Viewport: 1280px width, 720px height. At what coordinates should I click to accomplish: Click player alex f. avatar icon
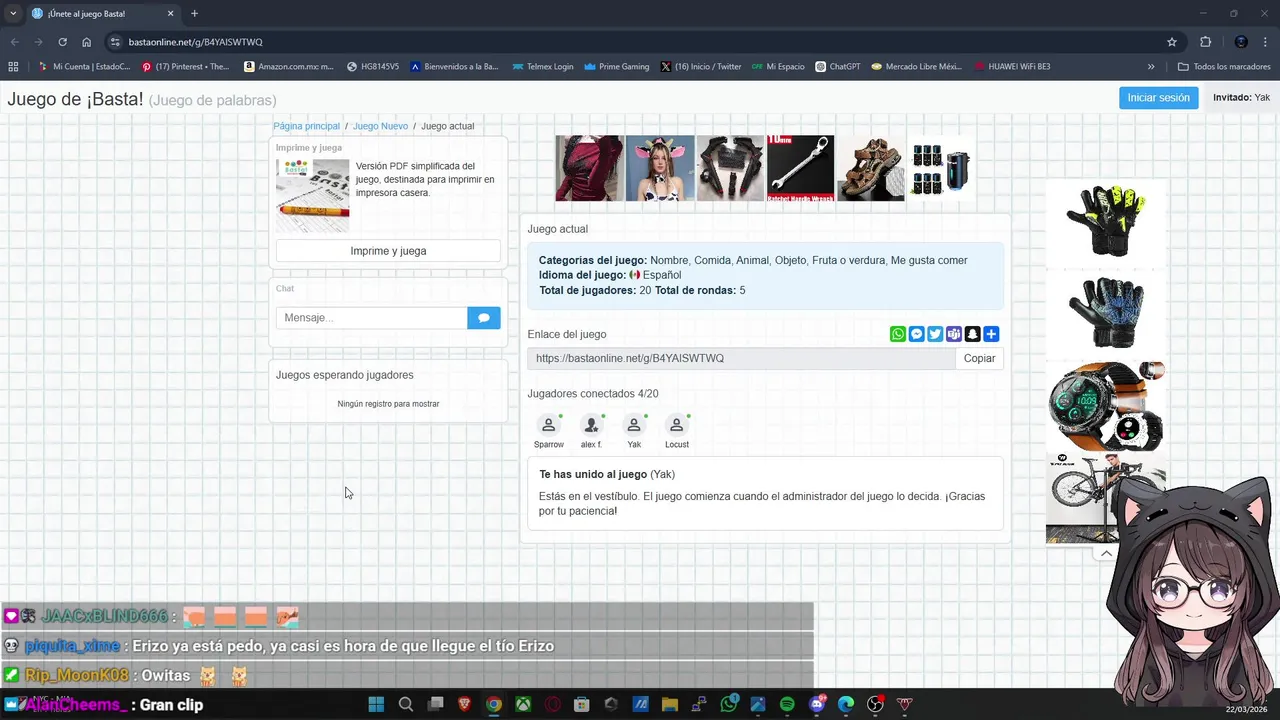[x=591, y=425]
